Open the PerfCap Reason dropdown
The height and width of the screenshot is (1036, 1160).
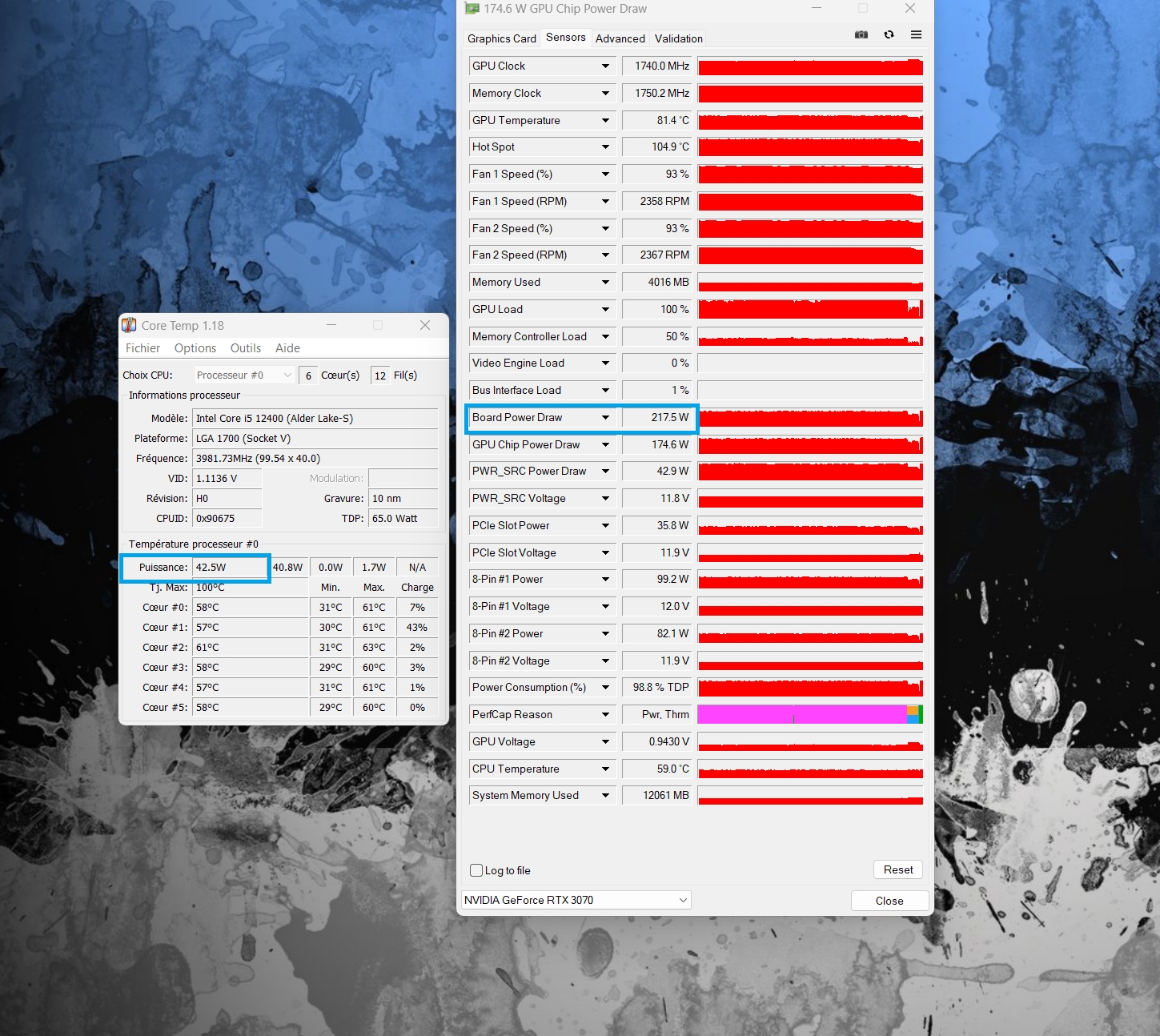[605, 714]
